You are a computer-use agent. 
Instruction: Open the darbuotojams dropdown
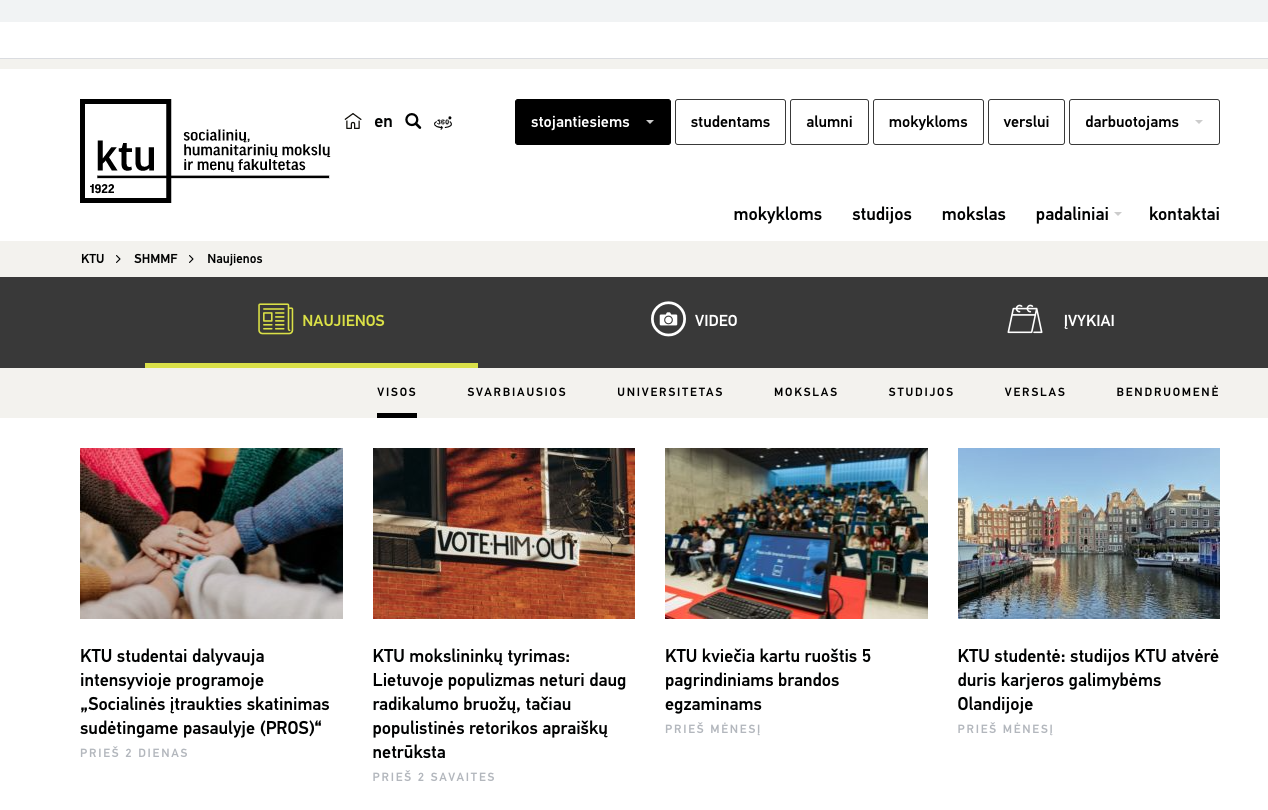[1144, 122]
